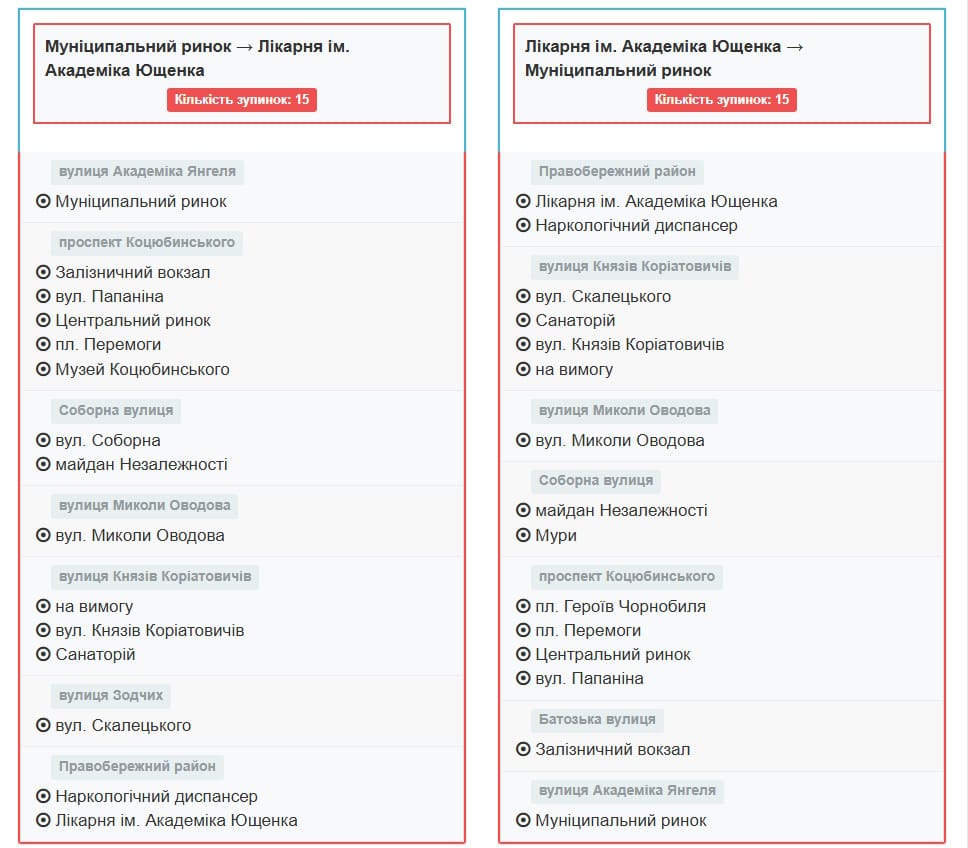The width and height of the screenshot is (968, 848).
Task: Click the marker icon next to Мури
Action: (523, 535)
